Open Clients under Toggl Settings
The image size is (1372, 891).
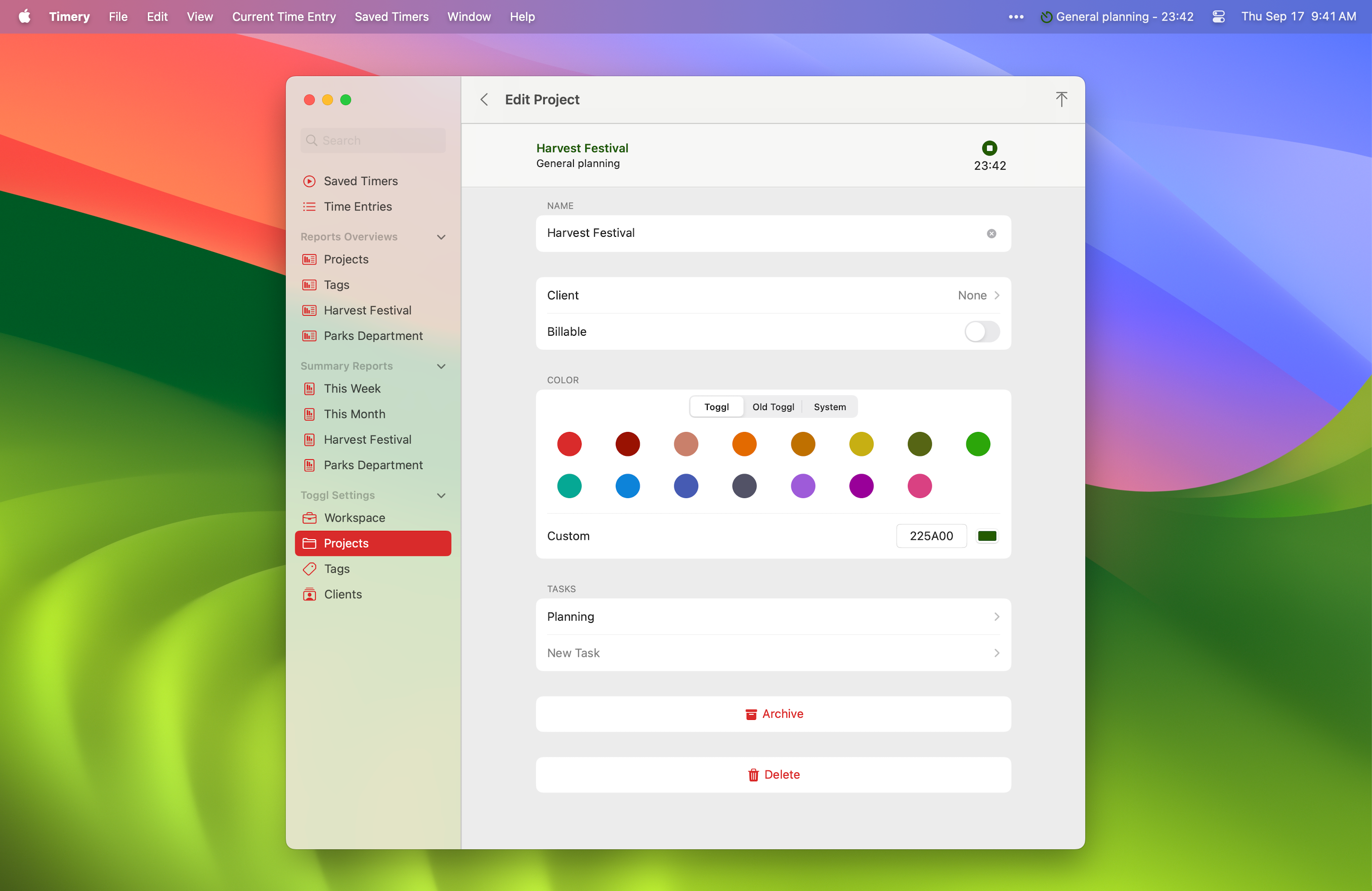[x=372, y=593]
